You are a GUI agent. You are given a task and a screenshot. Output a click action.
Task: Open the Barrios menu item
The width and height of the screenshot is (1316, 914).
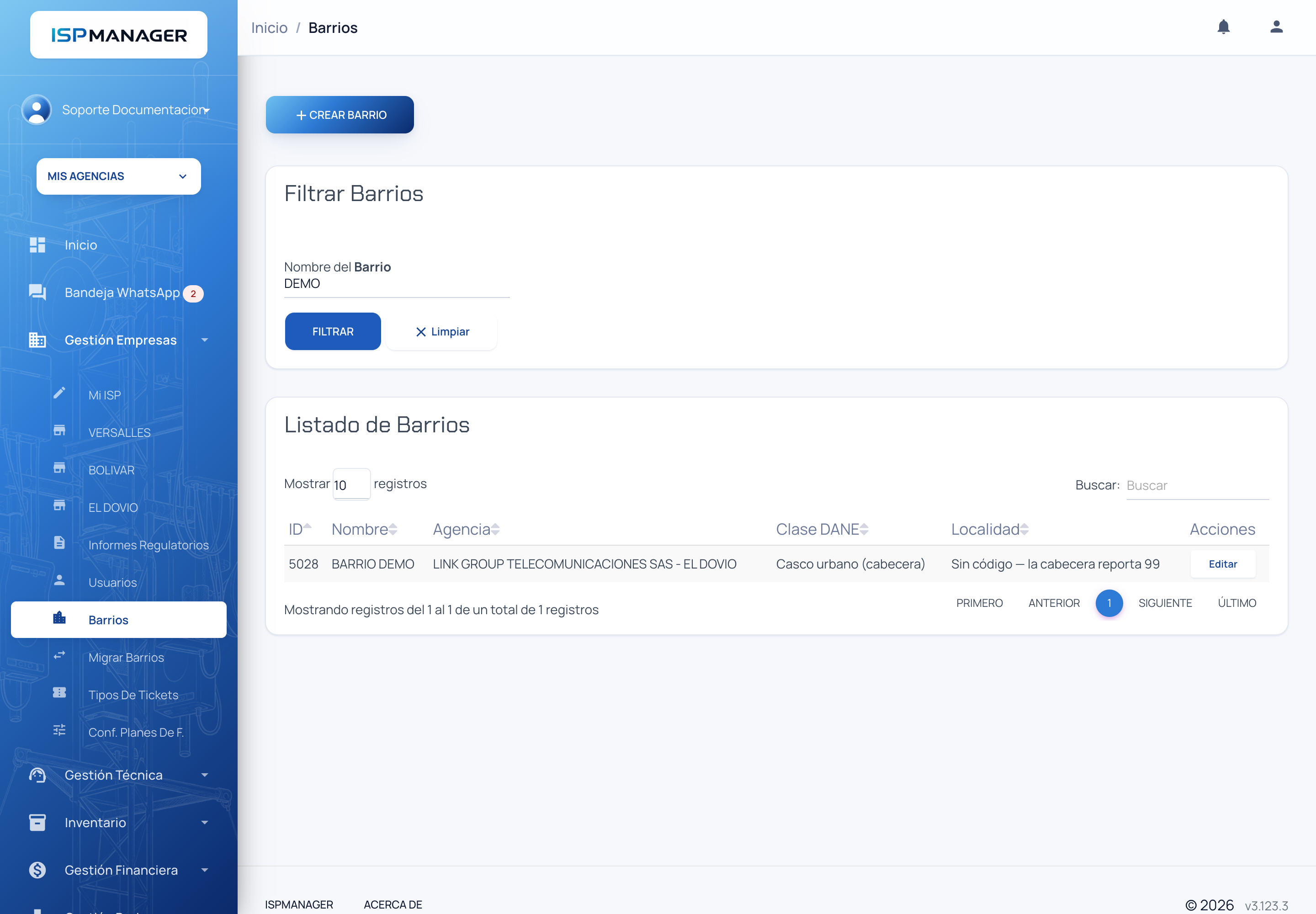118,620
